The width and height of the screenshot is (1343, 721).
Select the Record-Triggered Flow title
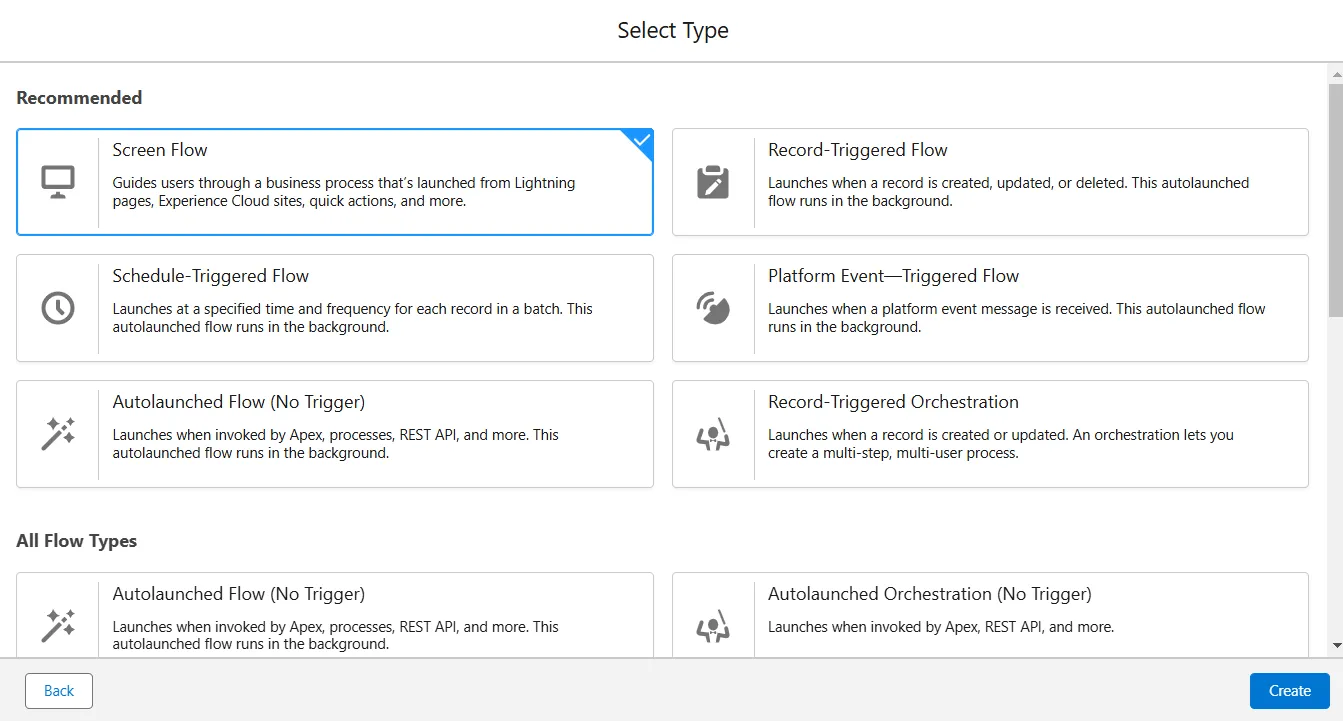coord(857,150)
